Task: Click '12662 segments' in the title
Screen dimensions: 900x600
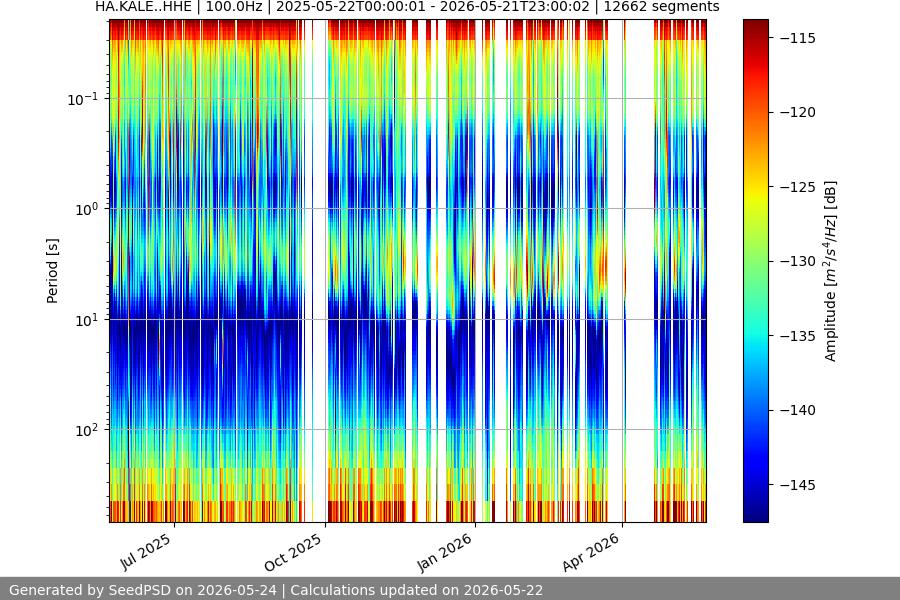Action: pyautogui.click(x=661, y=7)
